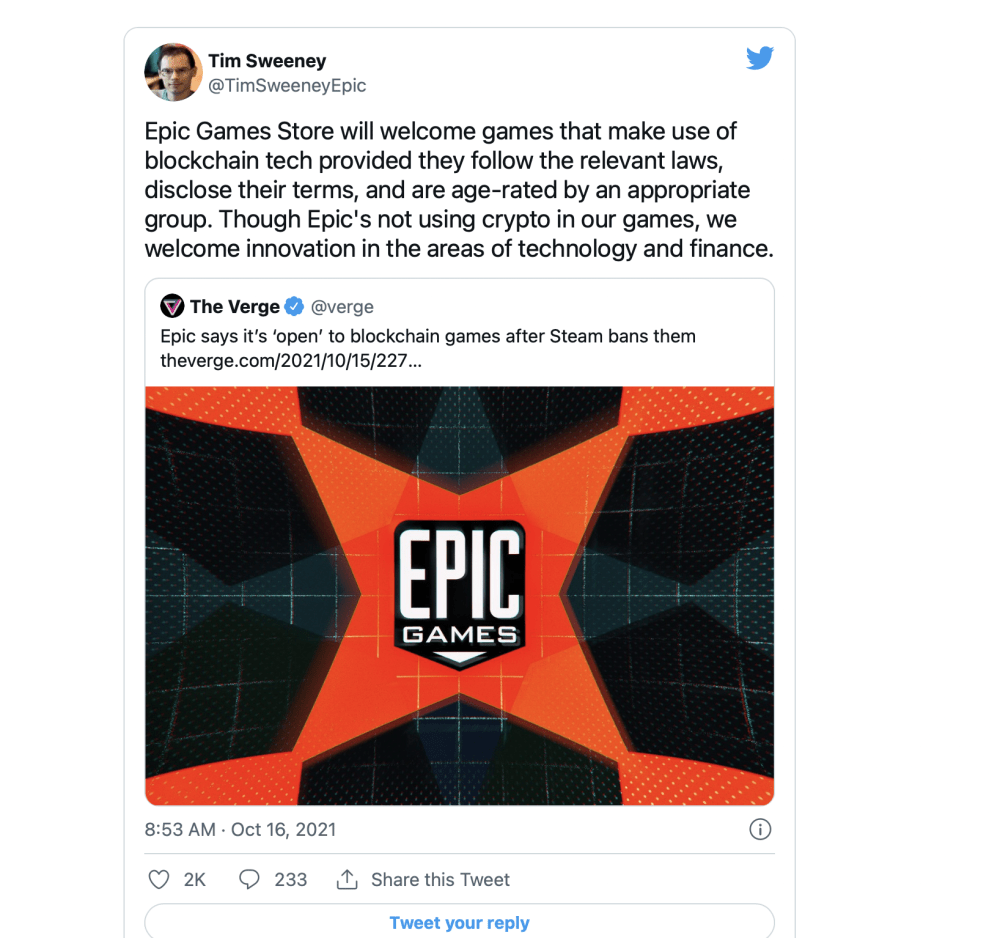Viewport: 1000px width, 938px height.
Task: Open theverge.com article link
Action: click(x=291, y=360)
